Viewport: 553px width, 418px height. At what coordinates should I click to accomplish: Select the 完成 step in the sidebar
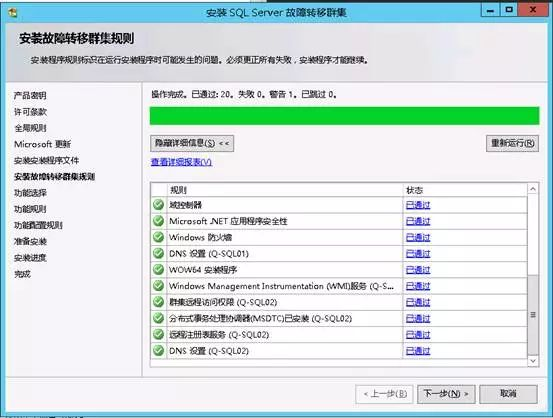(x=22, y=274)
